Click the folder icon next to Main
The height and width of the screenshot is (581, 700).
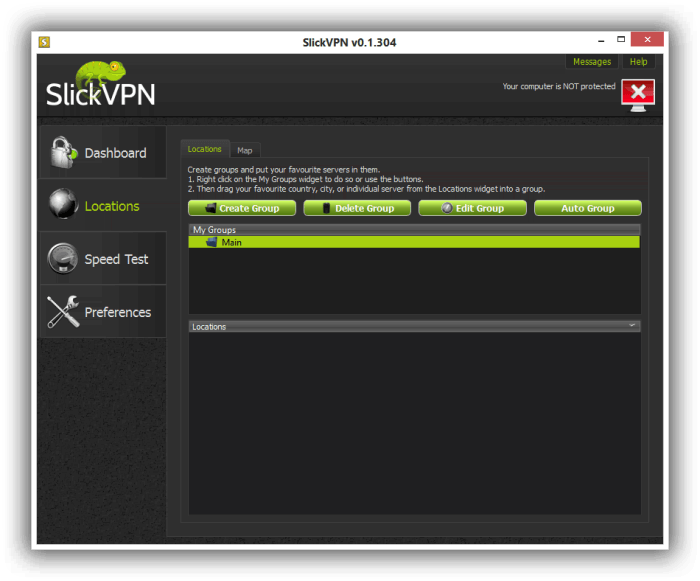[211, 242]
